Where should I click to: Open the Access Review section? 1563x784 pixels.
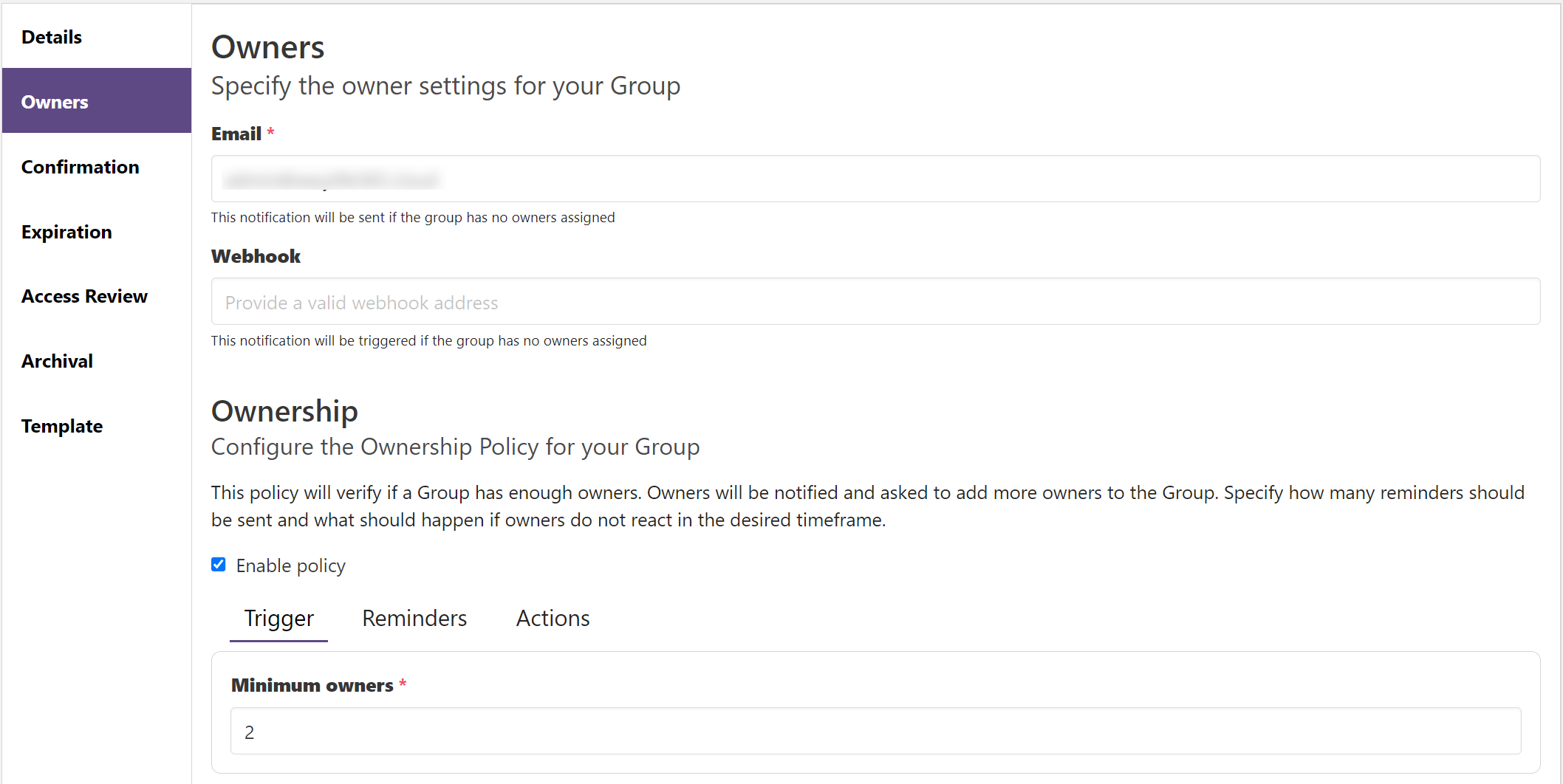click(84, 295)
